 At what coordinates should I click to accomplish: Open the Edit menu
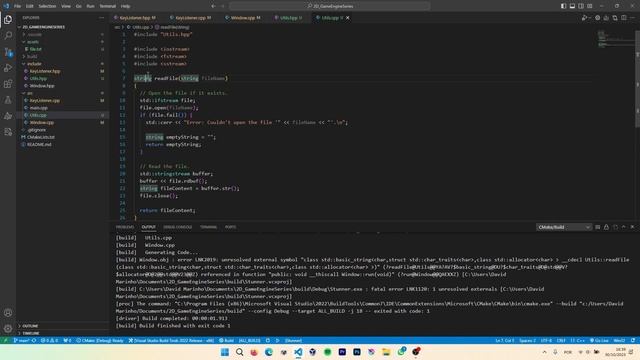pos(30,6)
